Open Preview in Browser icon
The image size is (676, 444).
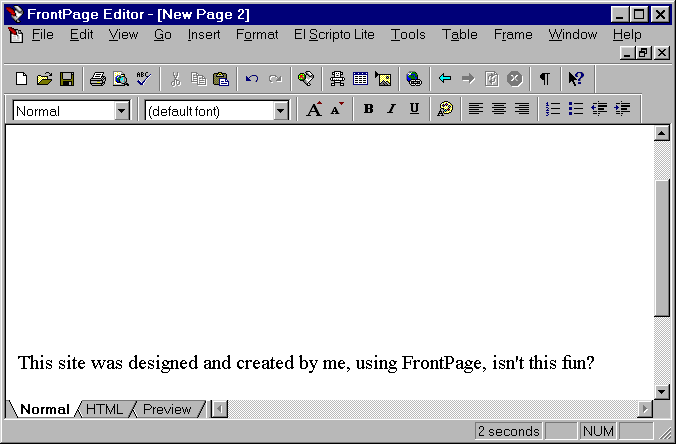(x=121, y=79)
